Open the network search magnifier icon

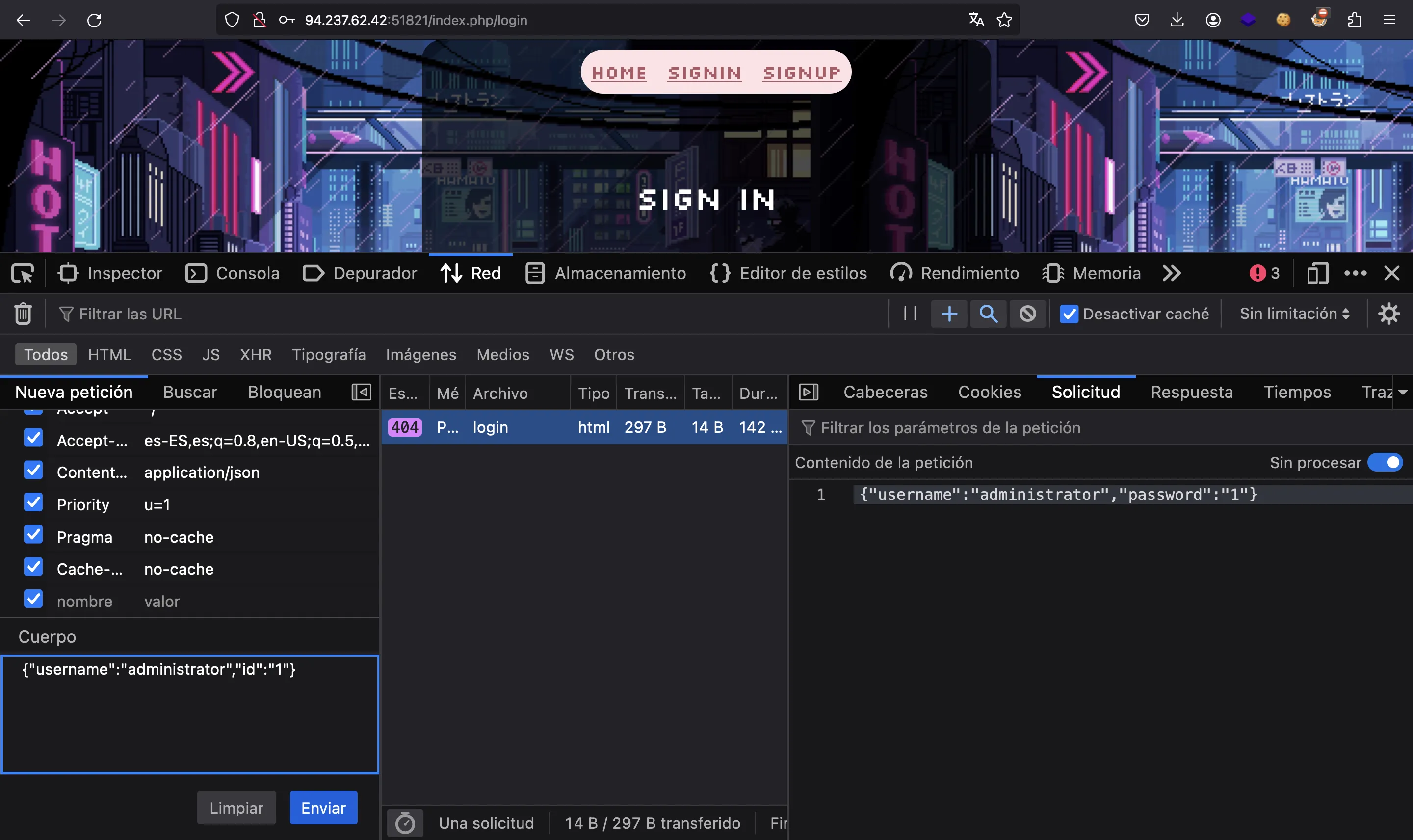(x=988, y=314)
